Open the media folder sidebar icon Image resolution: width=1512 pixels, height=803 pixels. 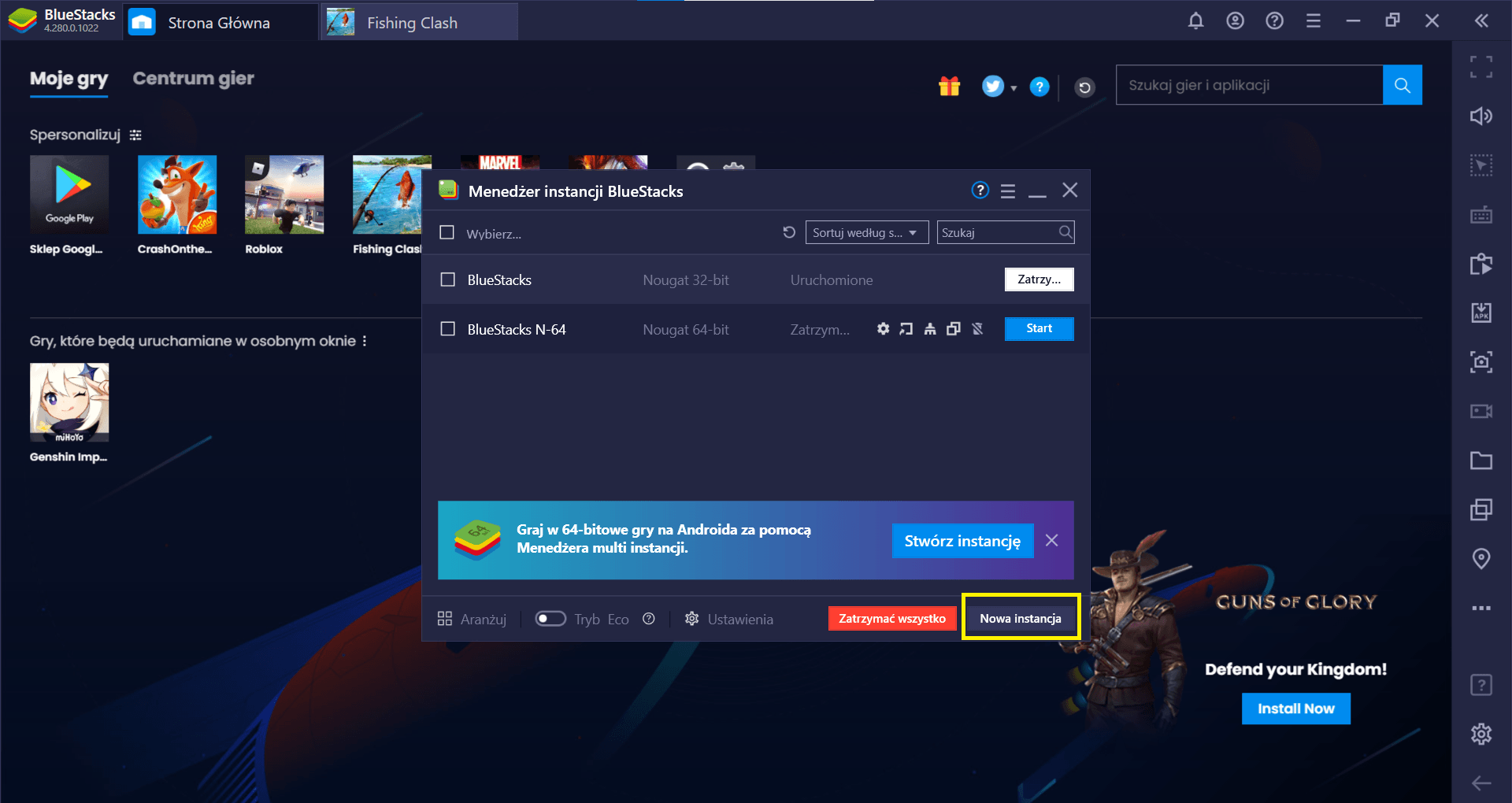point(1481,461)
